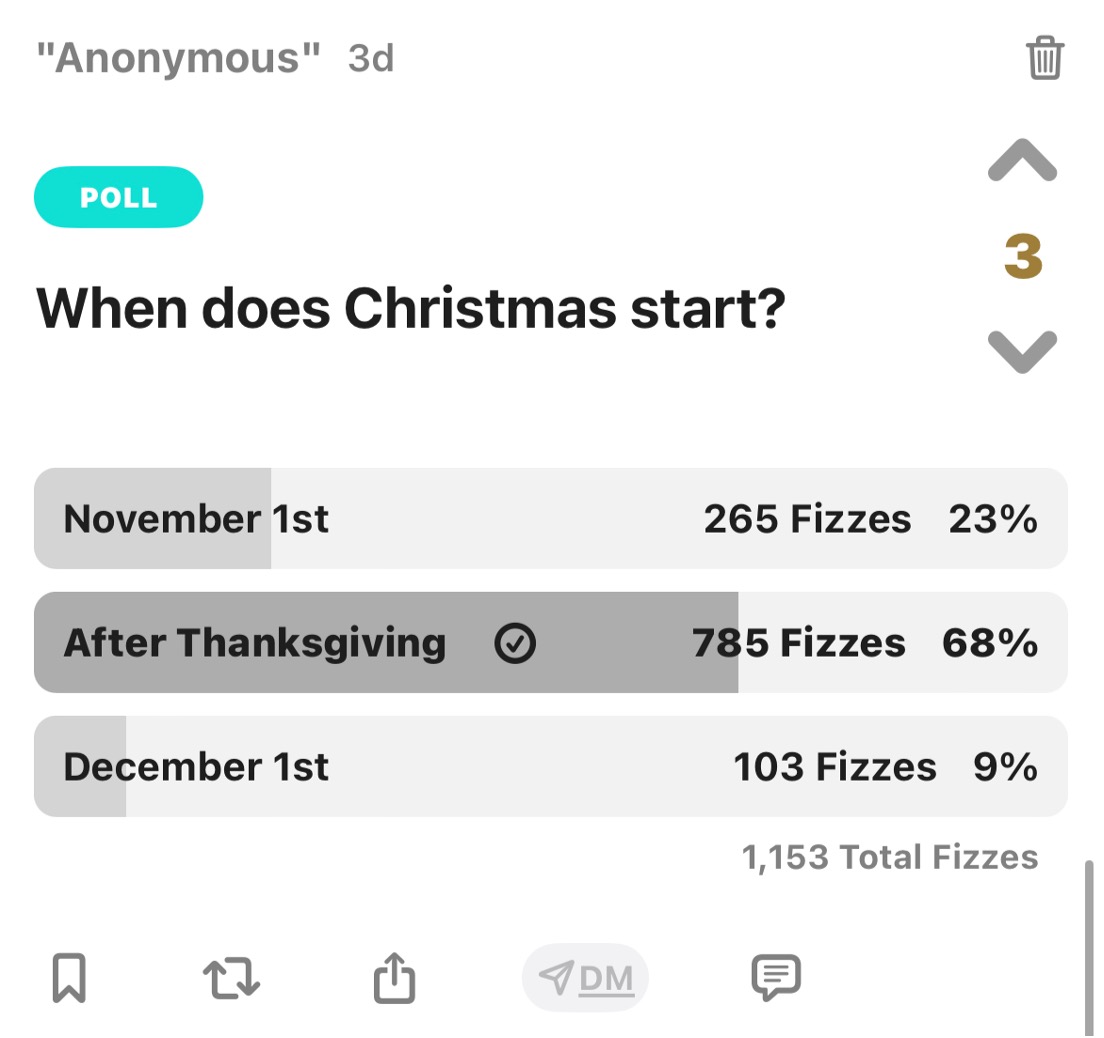
Task: Tap the checkmark on After Thanksgiving
Action: (515, 643)
